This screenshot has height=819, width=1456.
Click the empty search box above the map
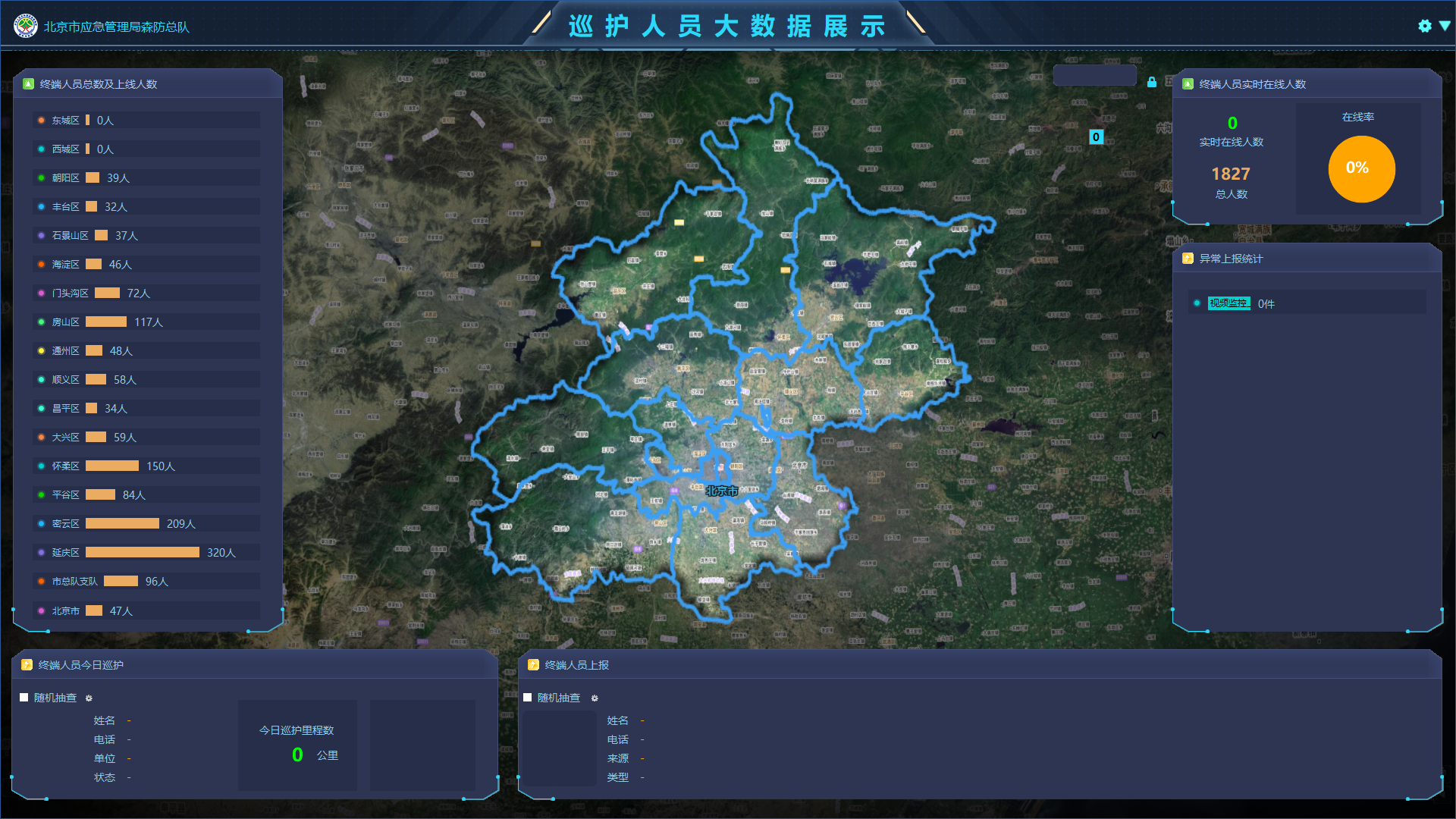(1094, 75)
